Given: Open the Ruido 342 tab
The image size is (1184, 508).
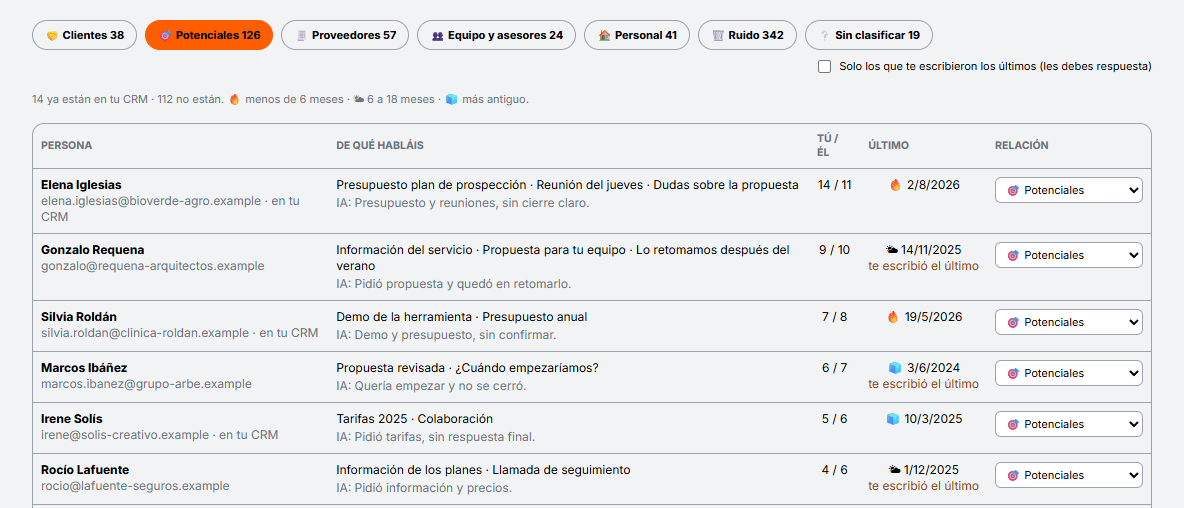Looking at the screenshot, I should pyautogui.click(x=748, y=35).
